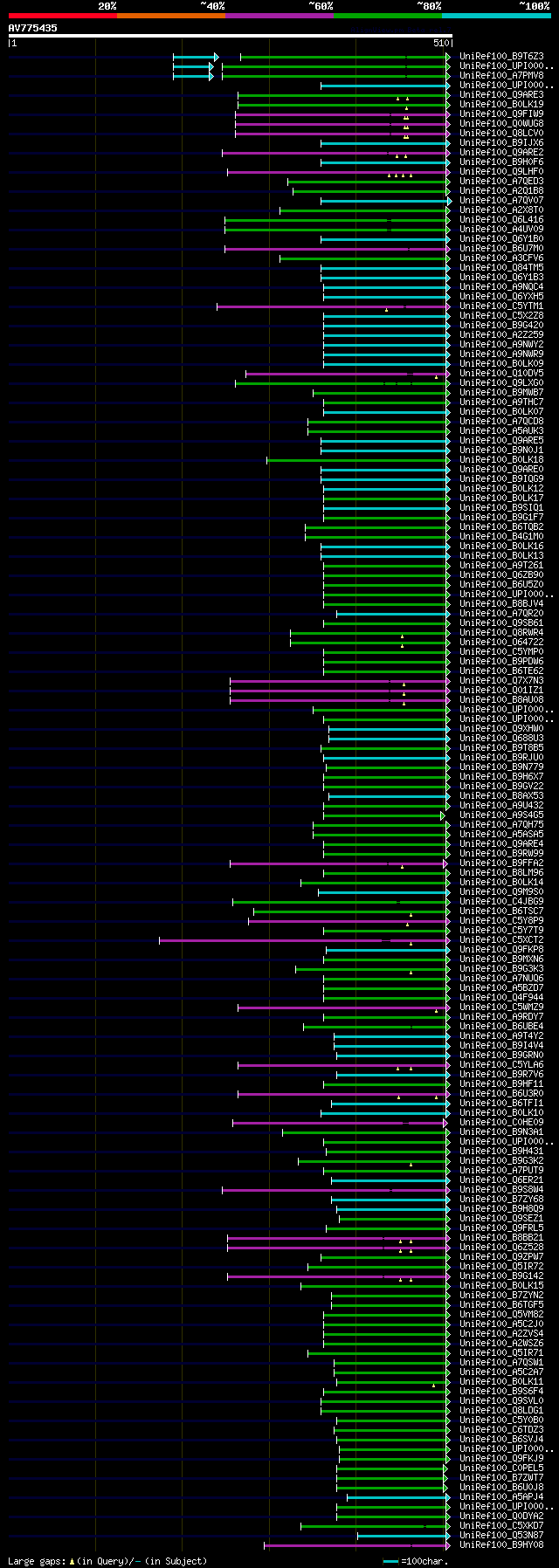This screenshot has height=1568, width=559.
Task: Click hit label UniRef100_B0LK18
Action: pos(501,460)
